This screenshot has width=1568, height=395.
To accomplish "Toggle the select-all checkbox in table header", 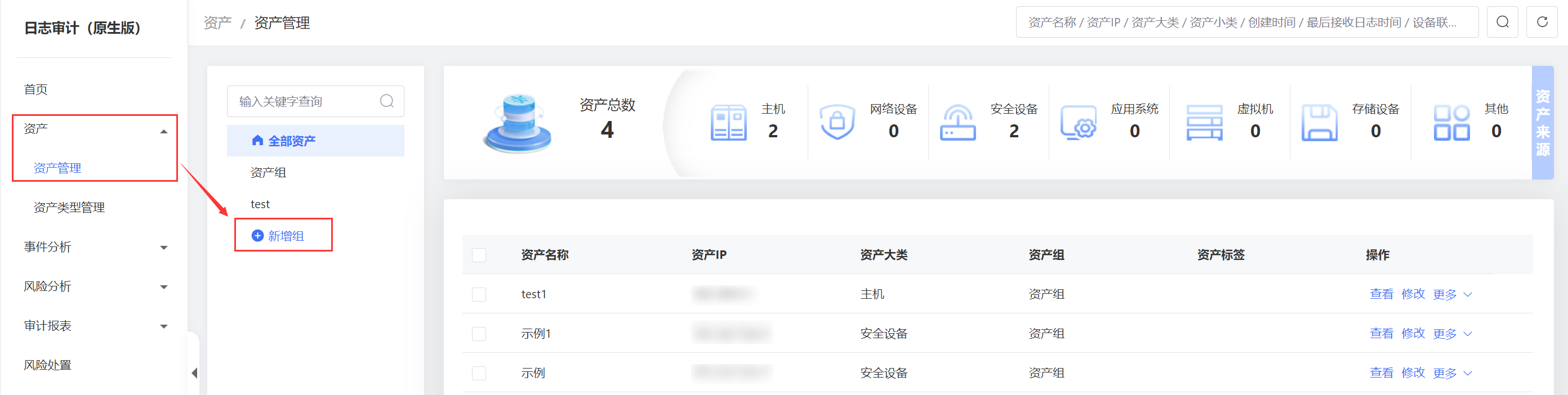I will (479, 255).
